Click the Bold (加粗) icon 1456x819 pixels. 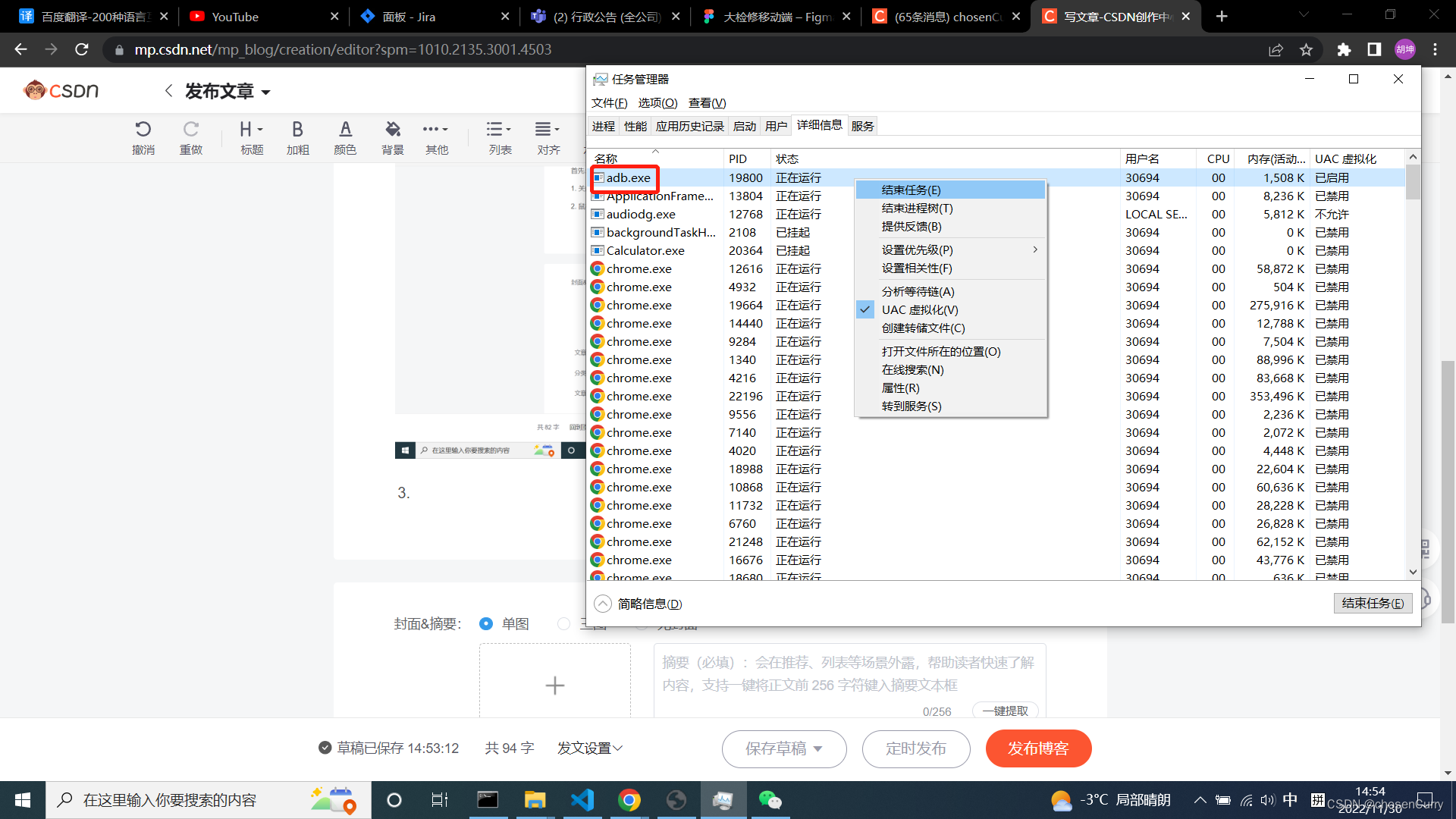tap(297, 130)
